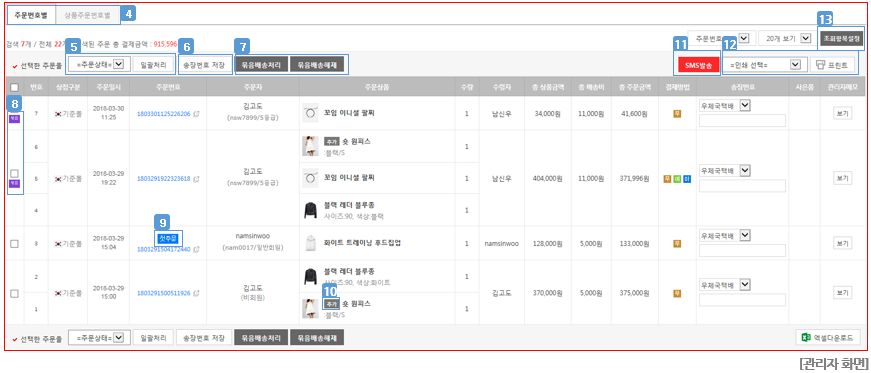
Task: Open white hoodie thumbnail for 화이트 트레이닝 후드집업
Action: click(x=311, y=243)
